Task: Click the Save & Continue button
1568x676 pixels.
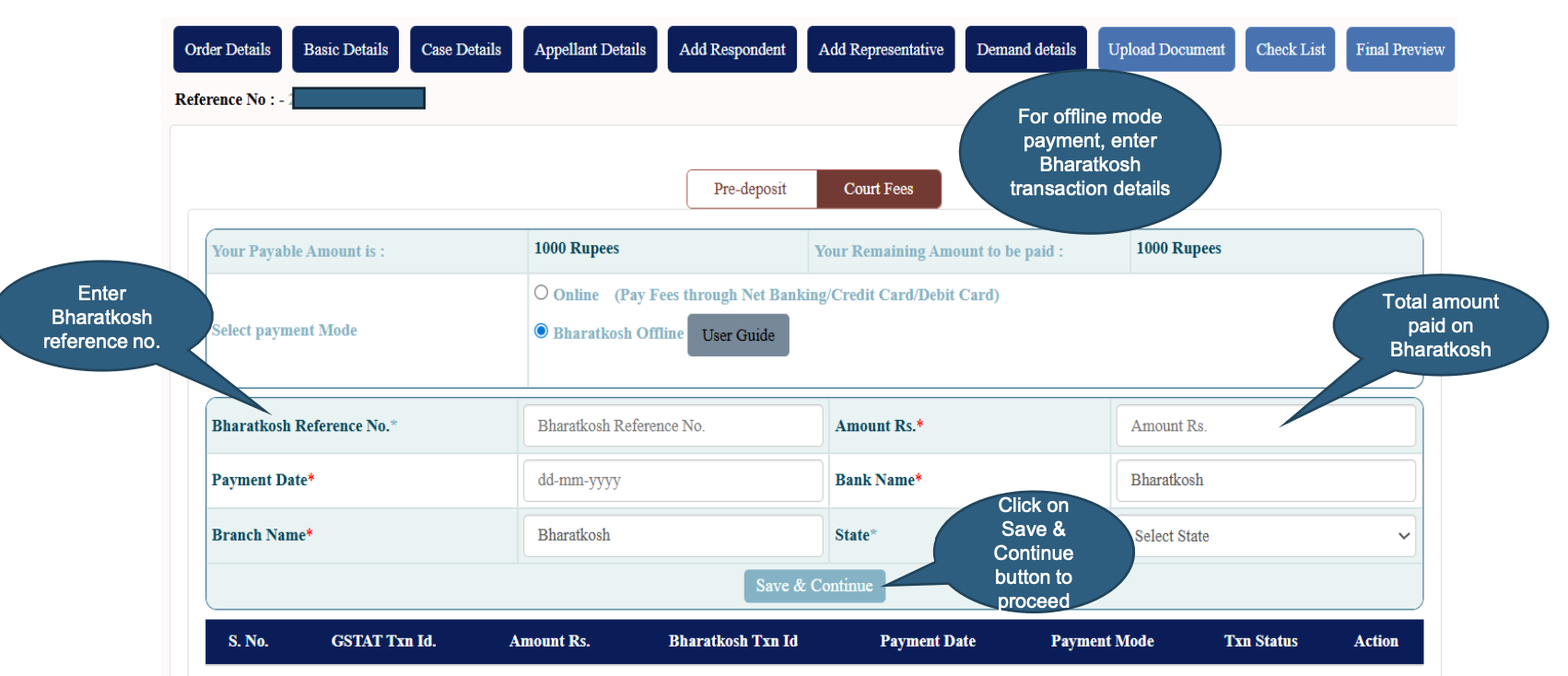Action: click(x=814, y=586)
